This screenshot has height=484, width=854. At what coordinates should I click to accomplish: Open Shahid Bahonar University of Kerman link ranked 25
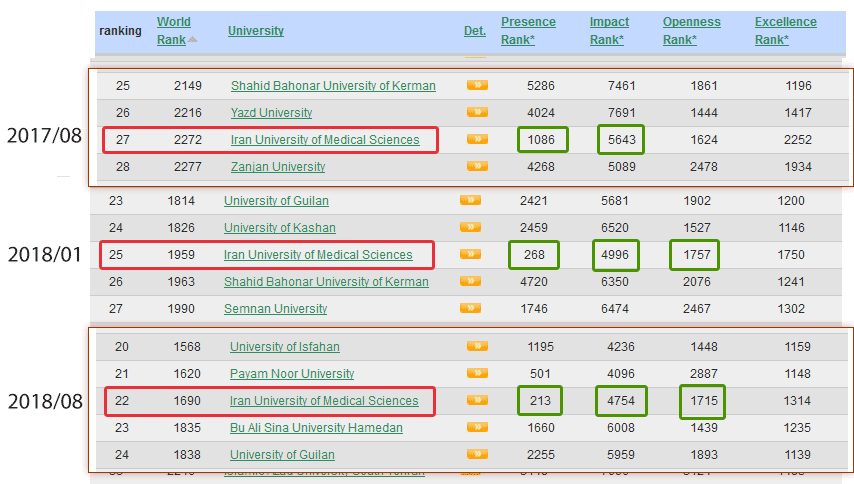pyautogui.click(x=333, y=86)
